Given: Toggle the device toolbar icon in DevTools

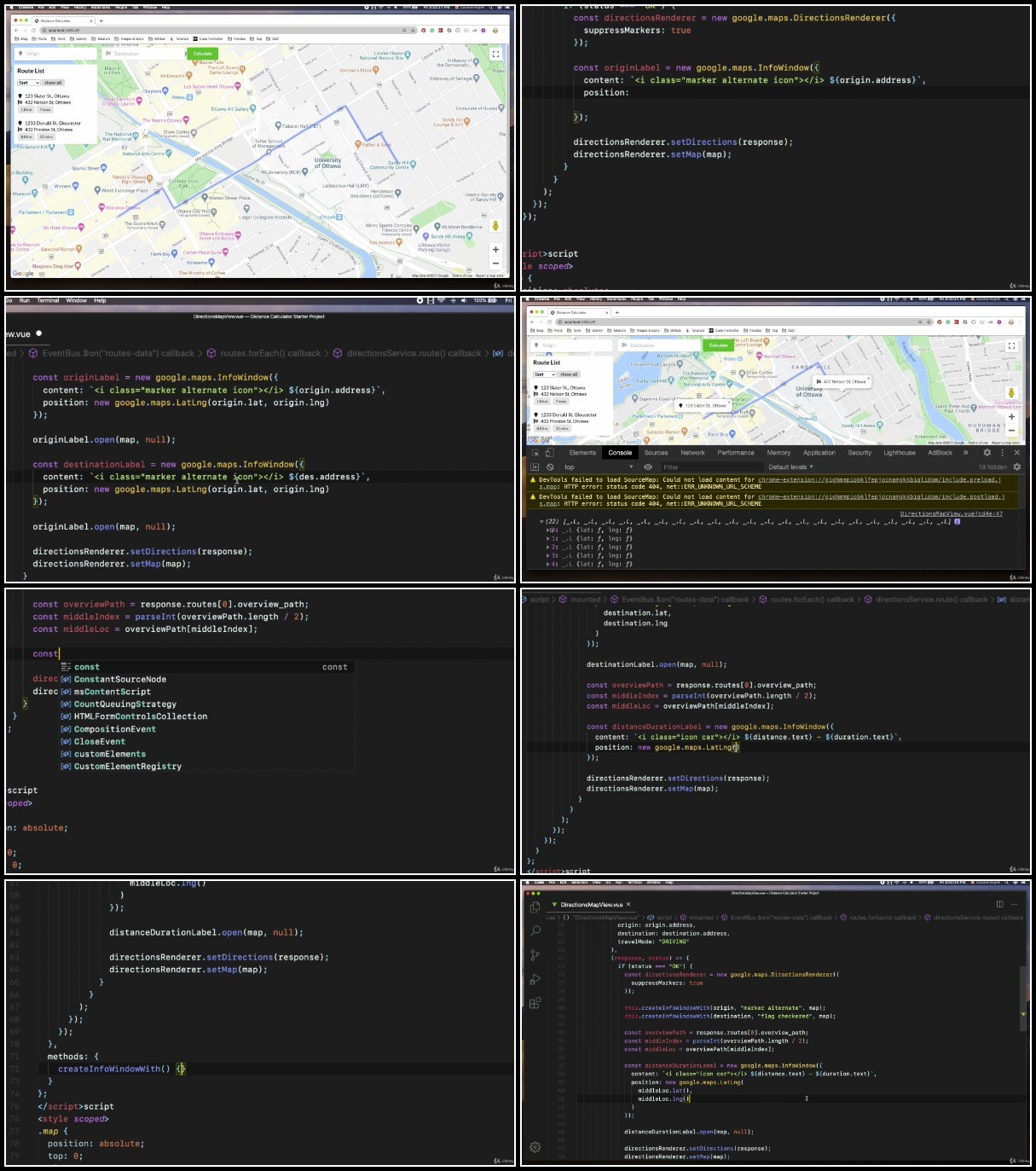Looking at the screenshot, I should 549,453.
